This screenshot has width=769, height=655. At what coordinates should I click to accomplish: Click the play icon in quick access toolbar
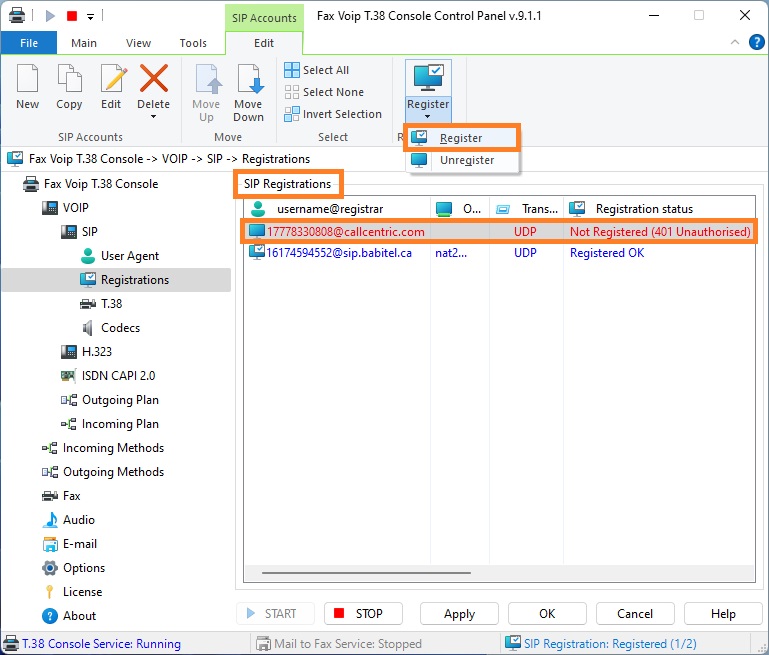coord(50,16)
